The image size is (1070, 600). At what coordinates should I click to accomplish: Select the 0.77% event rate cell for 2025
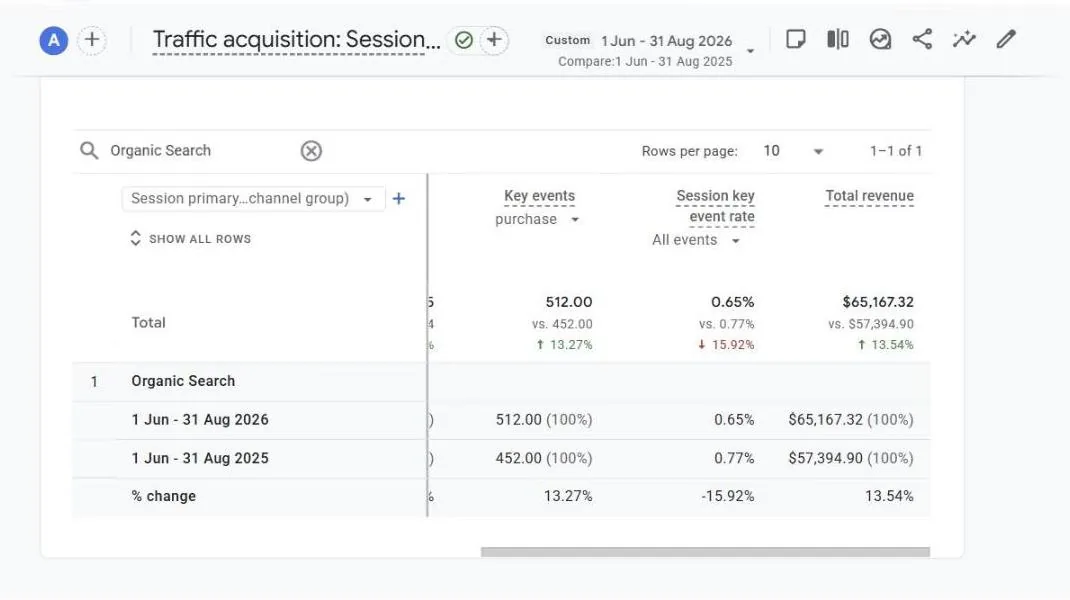(734, 458)
